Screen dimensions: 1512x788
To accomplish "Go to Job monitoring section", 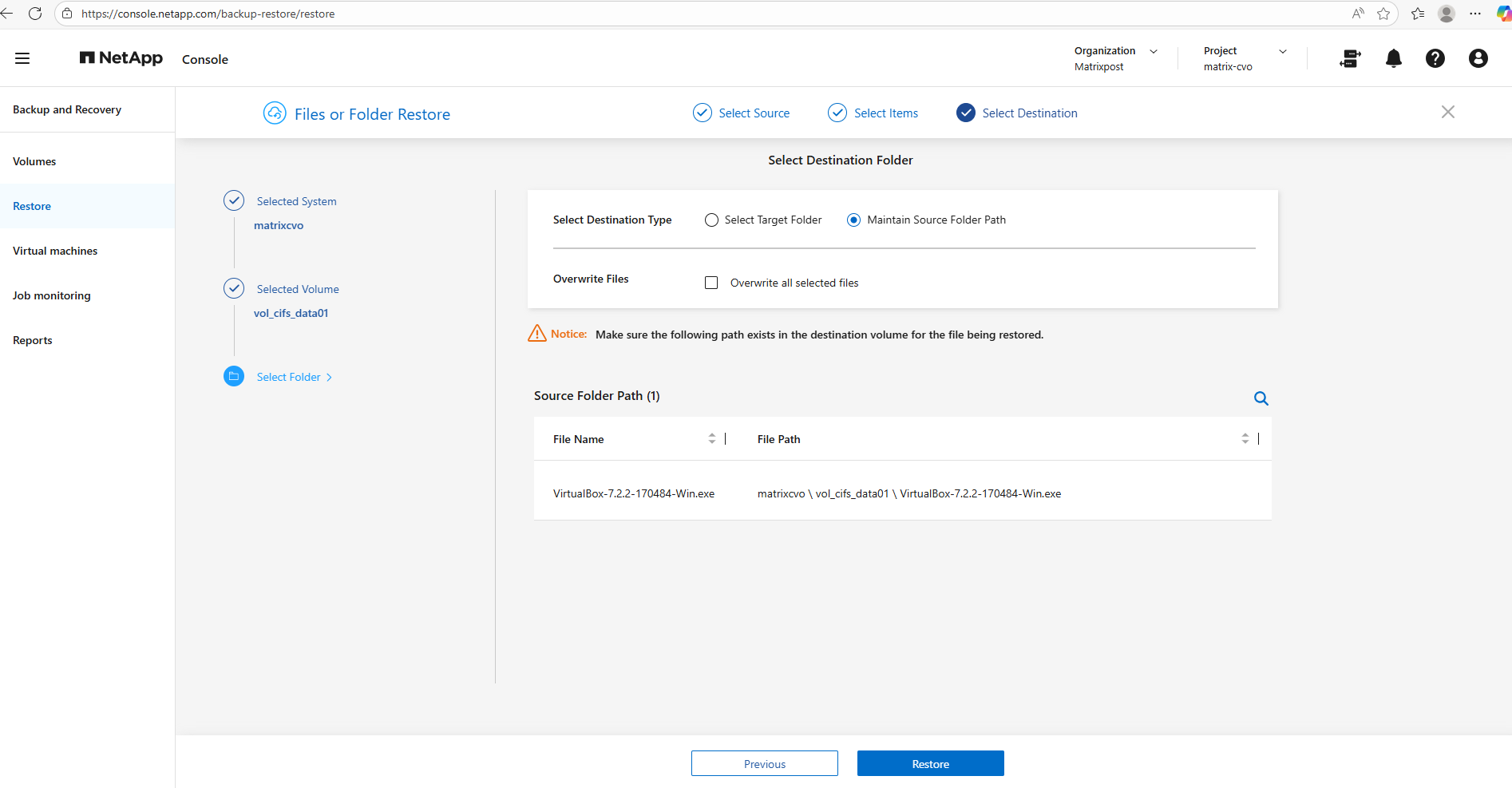I will tap(52, 295).
